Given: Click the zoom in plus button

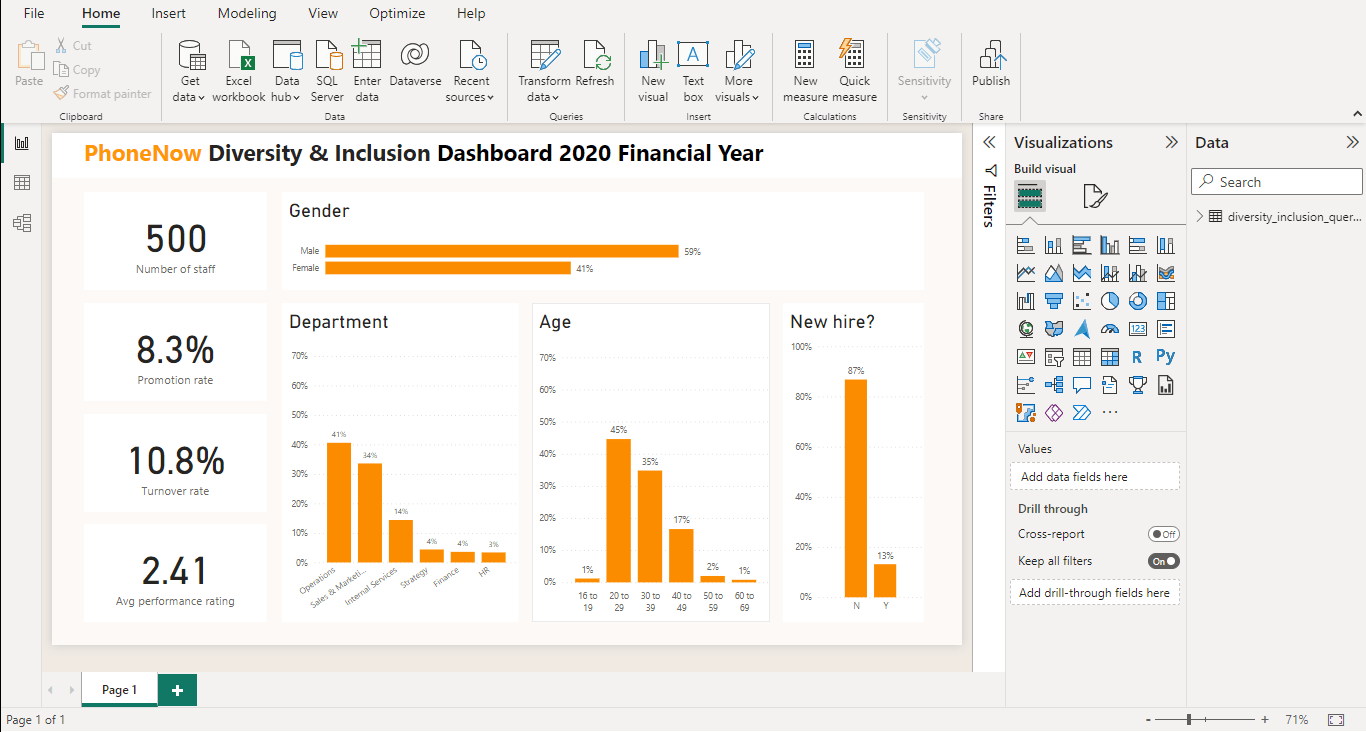Looking at the screenshot, I should coord(1265,719).
